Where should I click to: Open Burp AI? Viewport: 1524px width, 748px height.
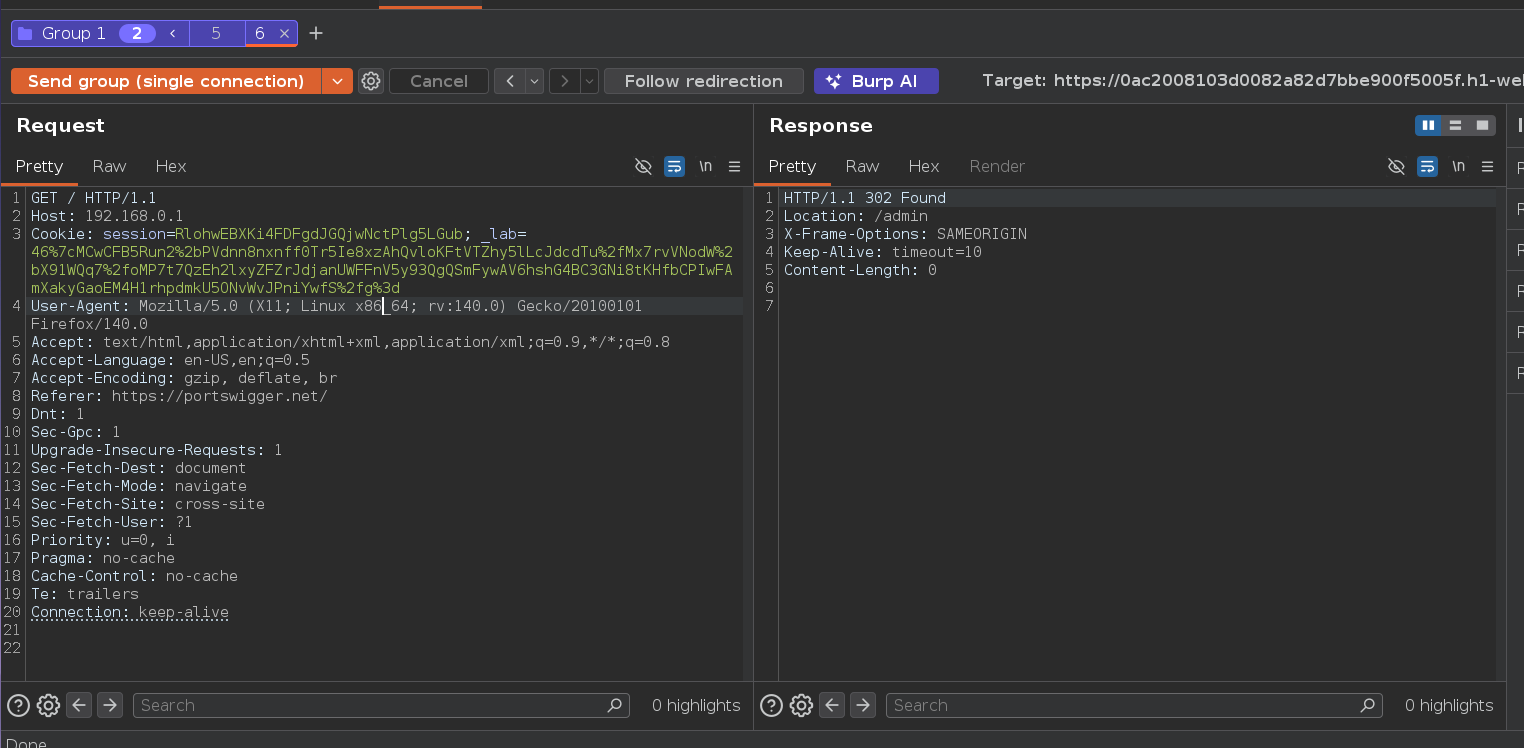pos(876,81)
